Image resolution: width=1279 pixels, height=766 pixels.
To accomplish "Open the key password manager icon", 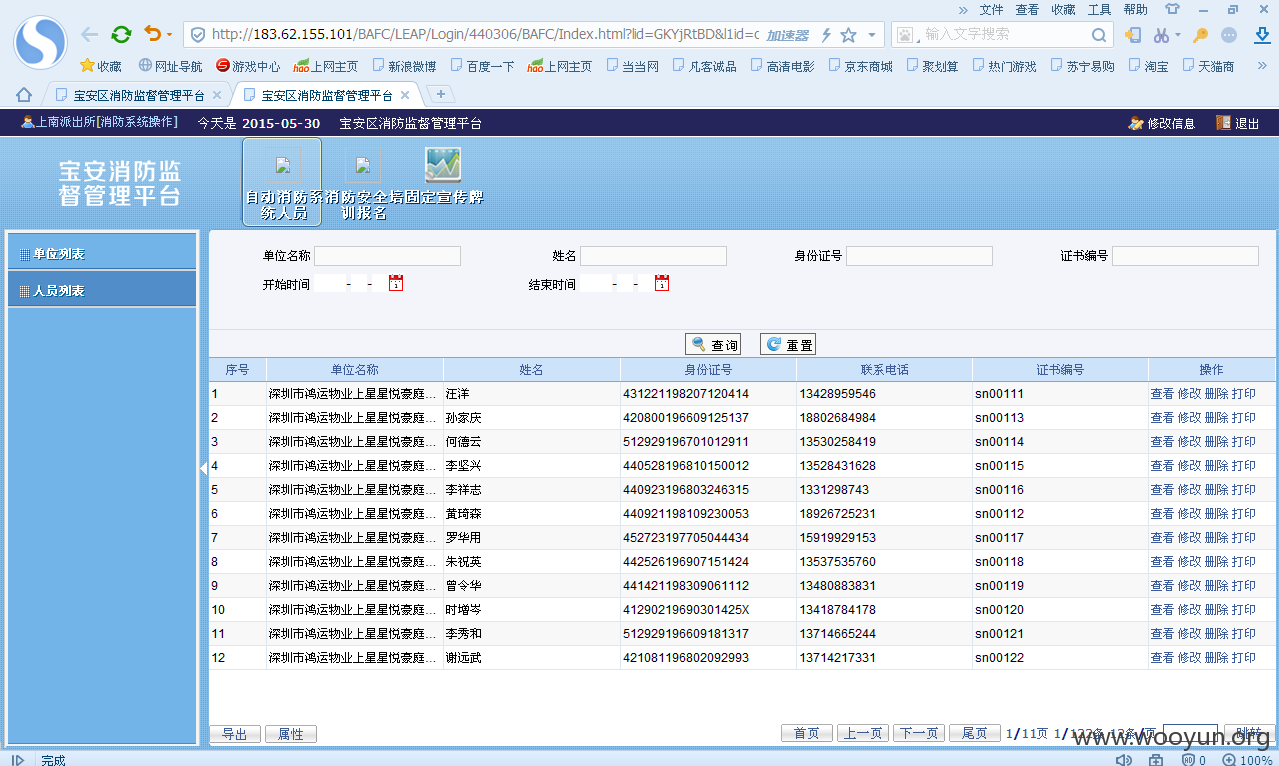I will 1200,35.
